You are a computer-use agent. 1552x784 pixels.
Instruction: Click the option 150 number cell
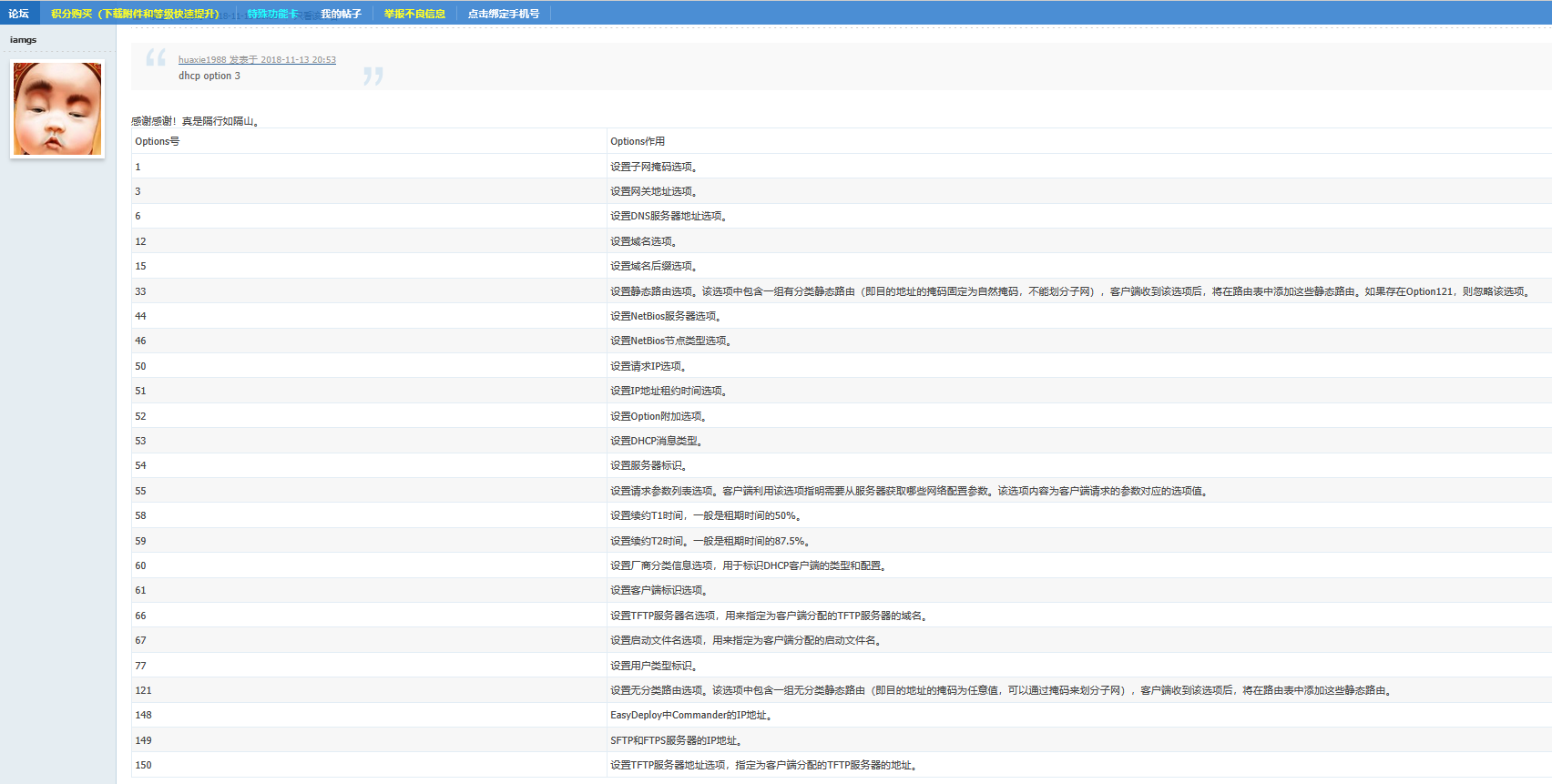tap(143, 765)
